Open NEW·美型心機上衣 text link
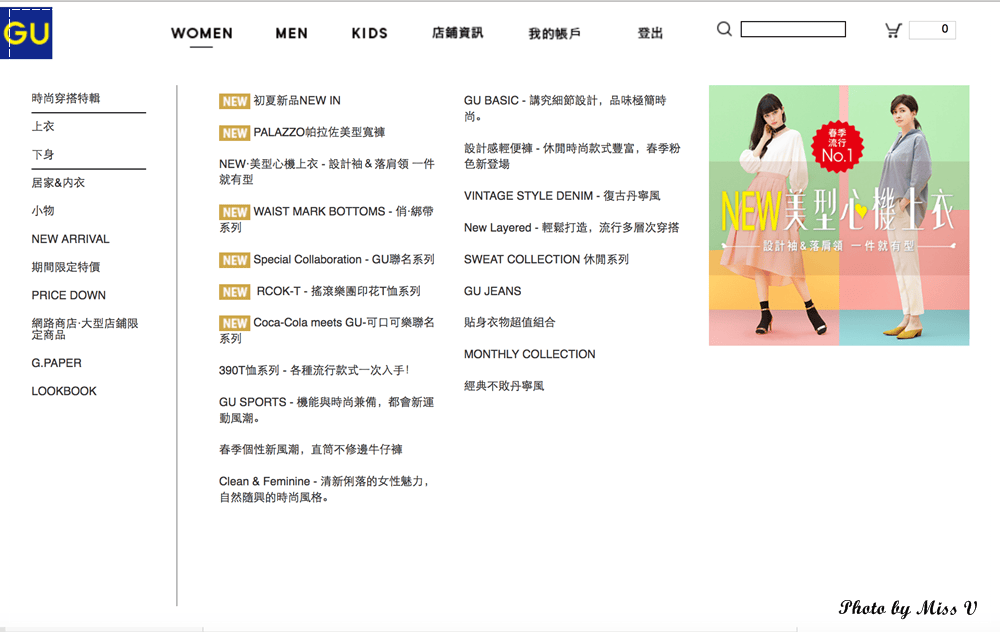 327,172
